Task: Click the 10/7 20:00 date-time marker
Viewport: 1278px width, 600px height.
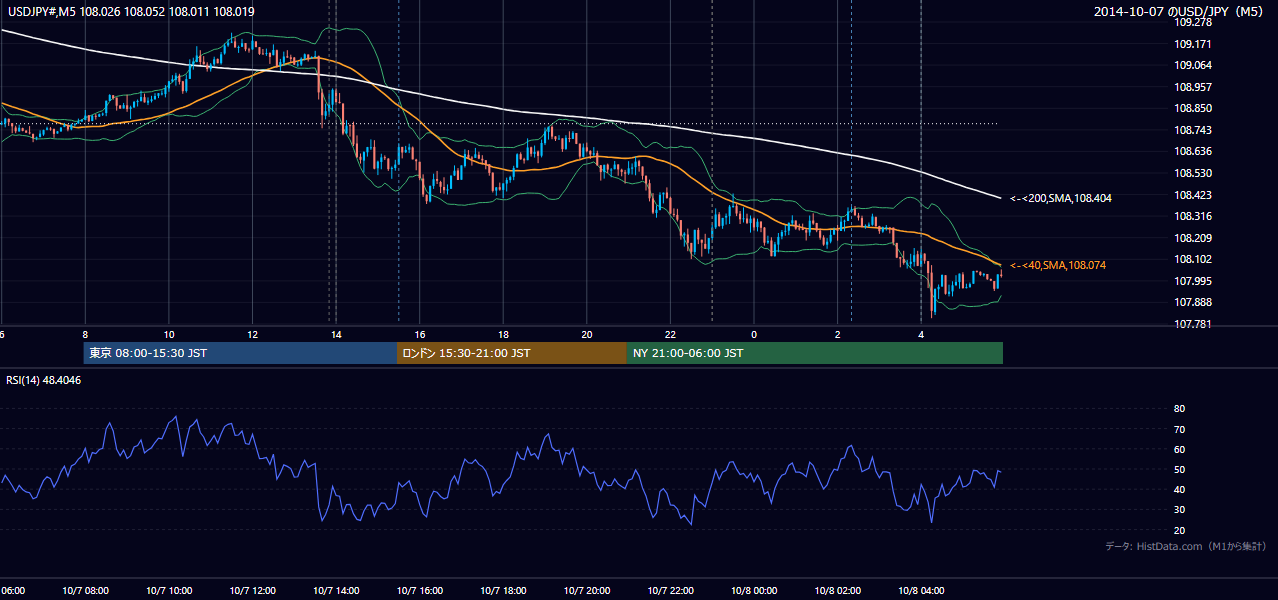Action: (x=587, y=591)
